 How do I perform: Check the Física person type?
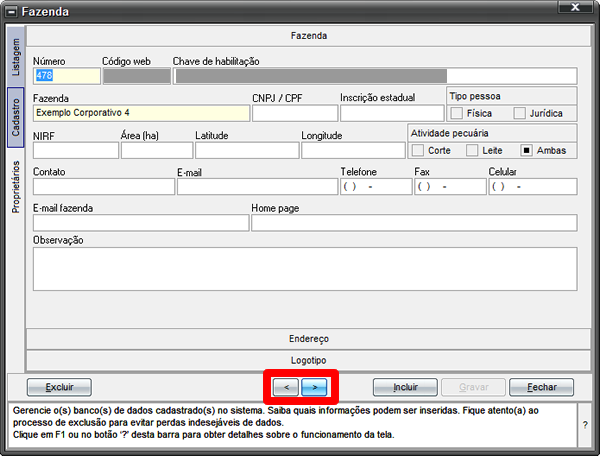(x=456, y=113)
